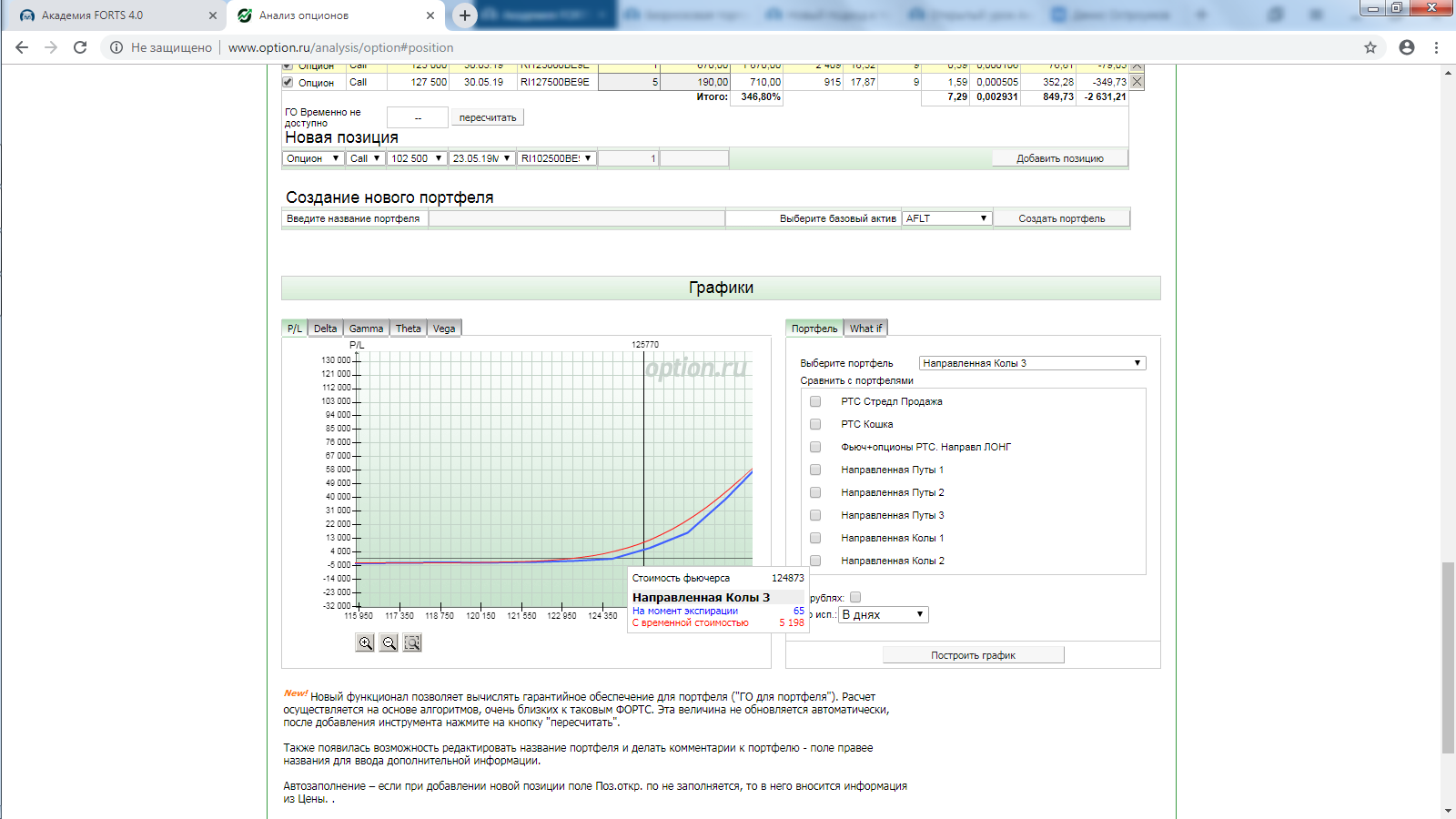Click the page vertical scrollbar thumb
Screen dimensions: 1456x819
1448,658
